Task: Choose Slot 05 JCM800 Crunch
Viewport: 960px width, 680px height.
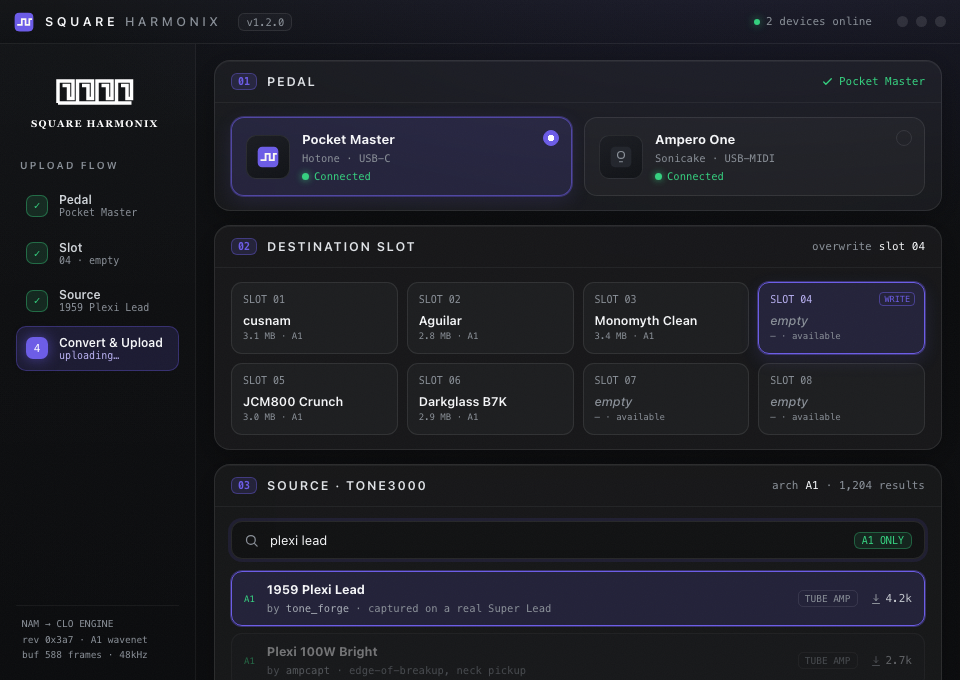Action: (x=314, y=399)
